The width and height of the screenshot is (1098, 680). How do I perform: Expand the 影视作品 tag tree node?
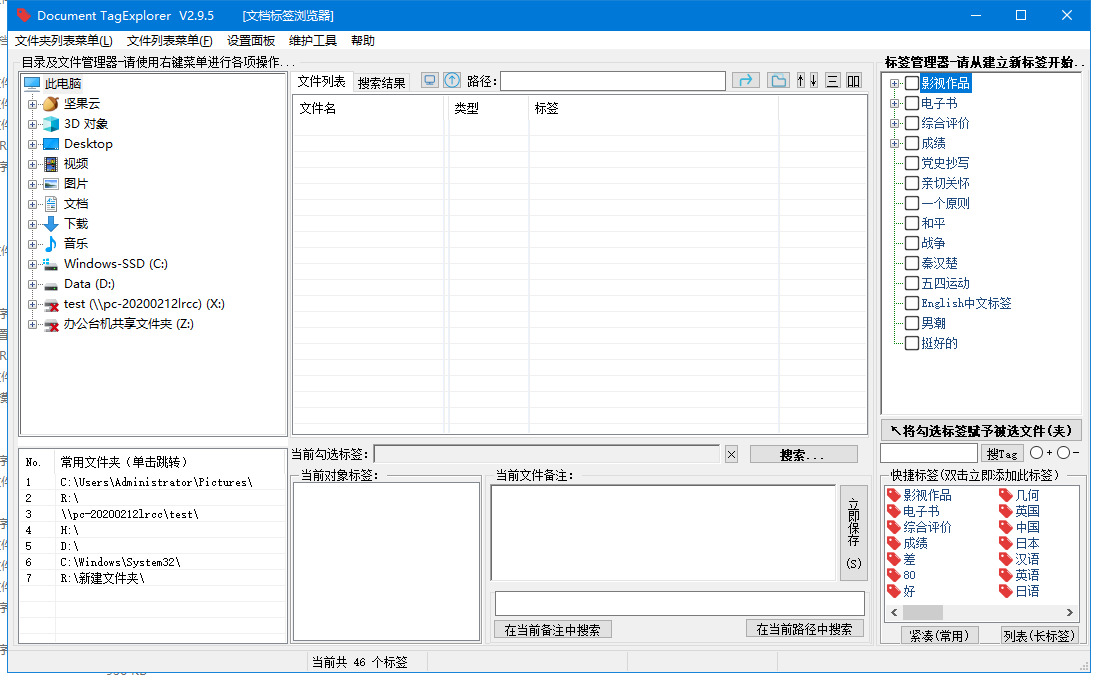tap(895, 83)
